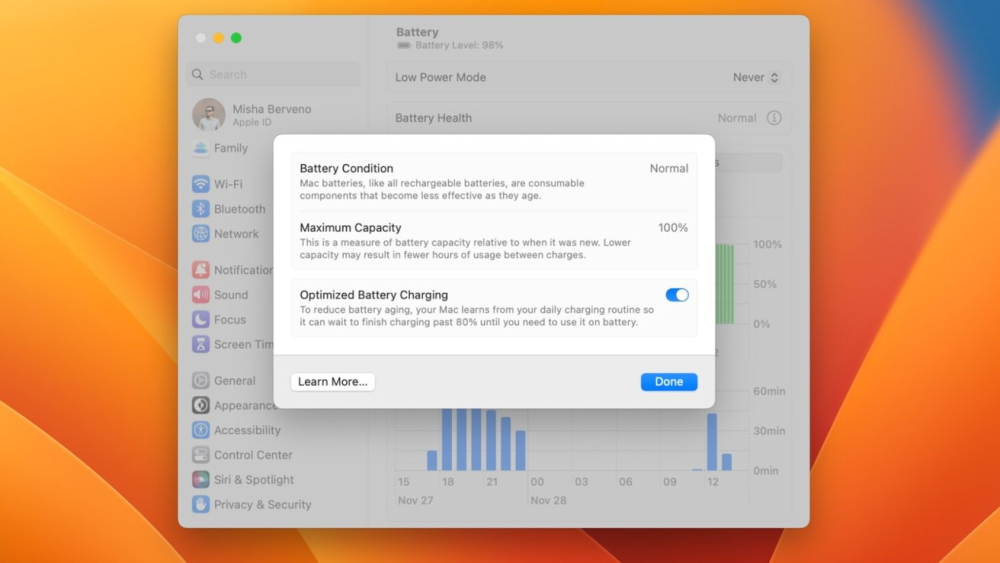The height and width of the screenshot is (563, 1000).
Task: Select the Siri & Spotlight icon
Action: tap(201, 480)
